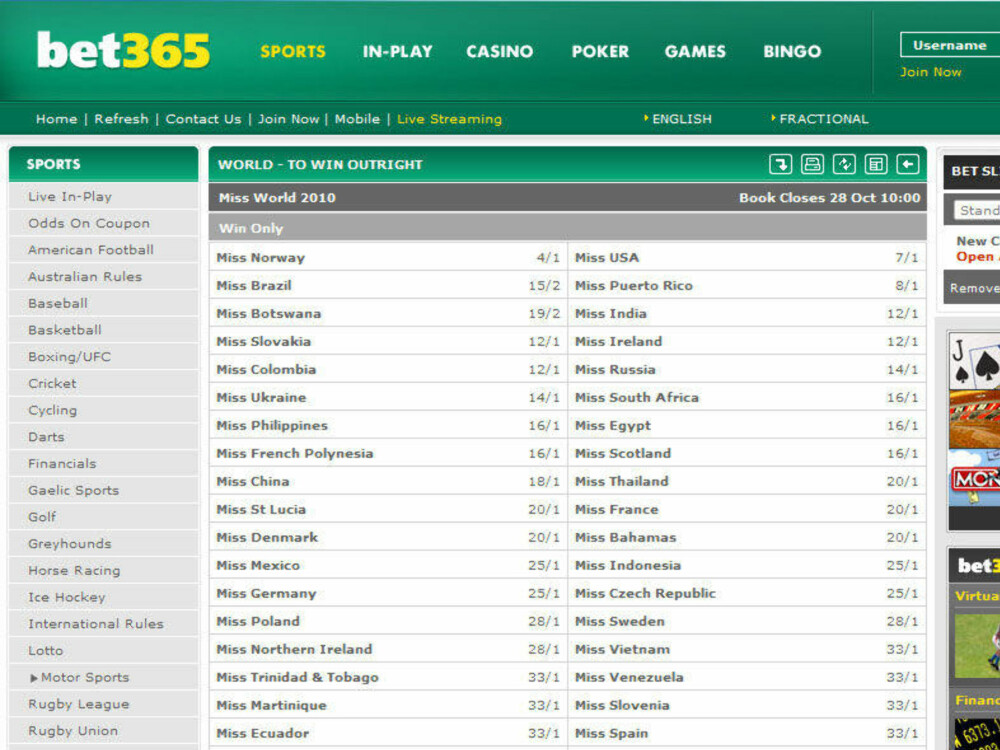This screenshot has width=1000, height=750.
Task: Select Golf in the sidebar
Action: click(103, 517)
